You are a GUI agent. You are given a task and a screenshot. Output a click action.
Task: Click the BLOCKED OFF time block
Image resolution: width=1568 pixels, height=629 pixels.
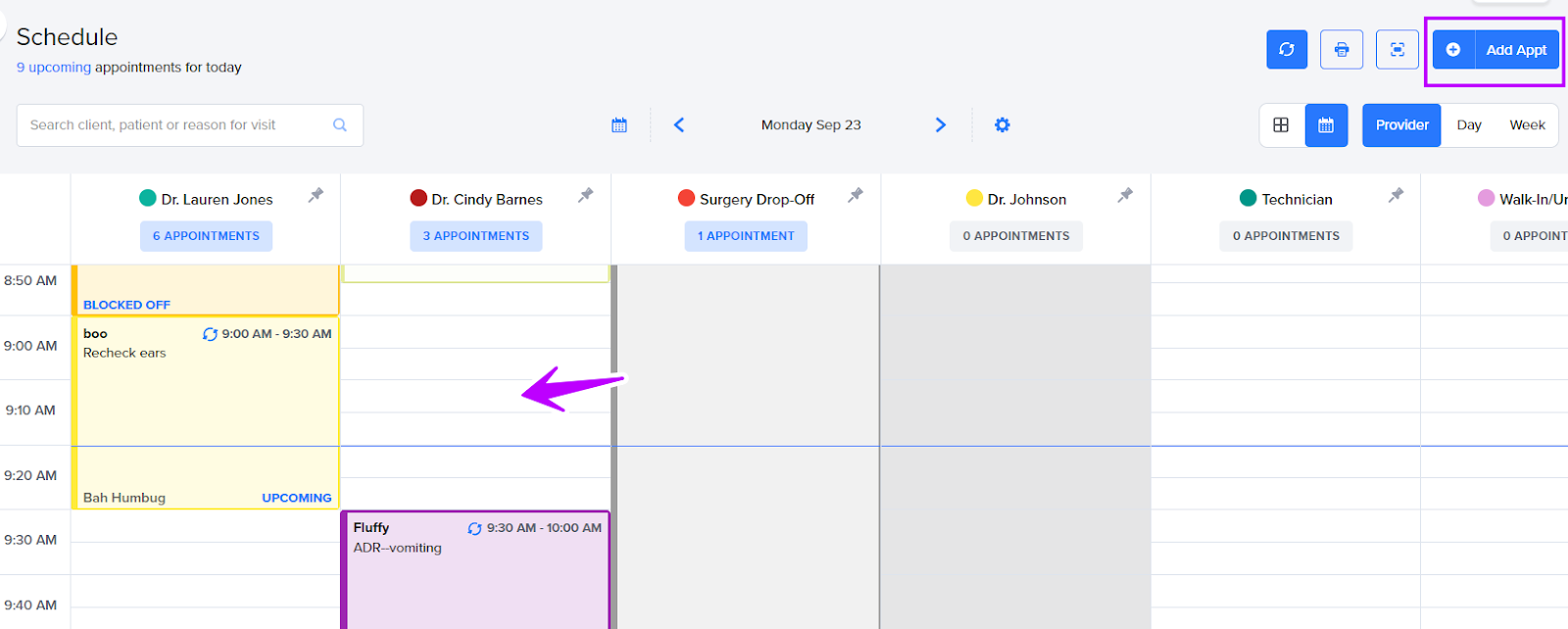coord(206,290)
